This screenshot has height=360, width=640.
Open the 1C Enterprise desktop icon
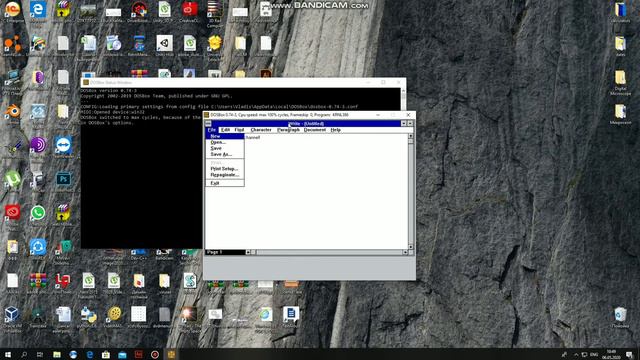click(13, 11)
